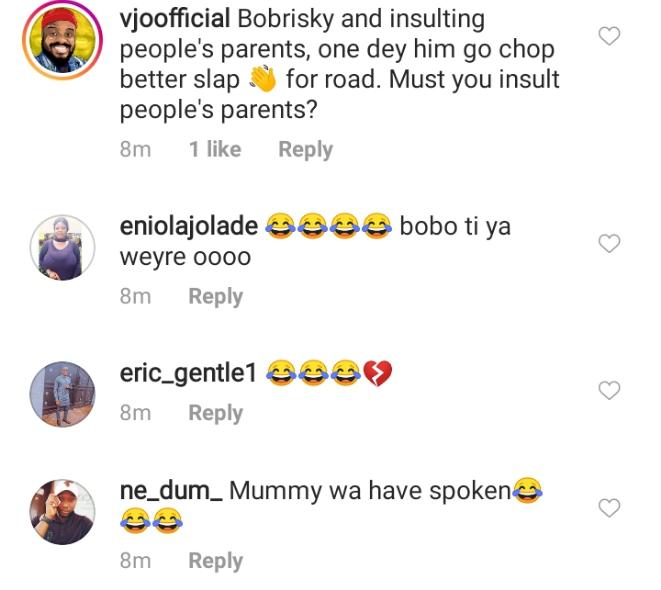Heart the ne_dum_ comment
This screenshot has width=661, height=590.
point(609,509)
